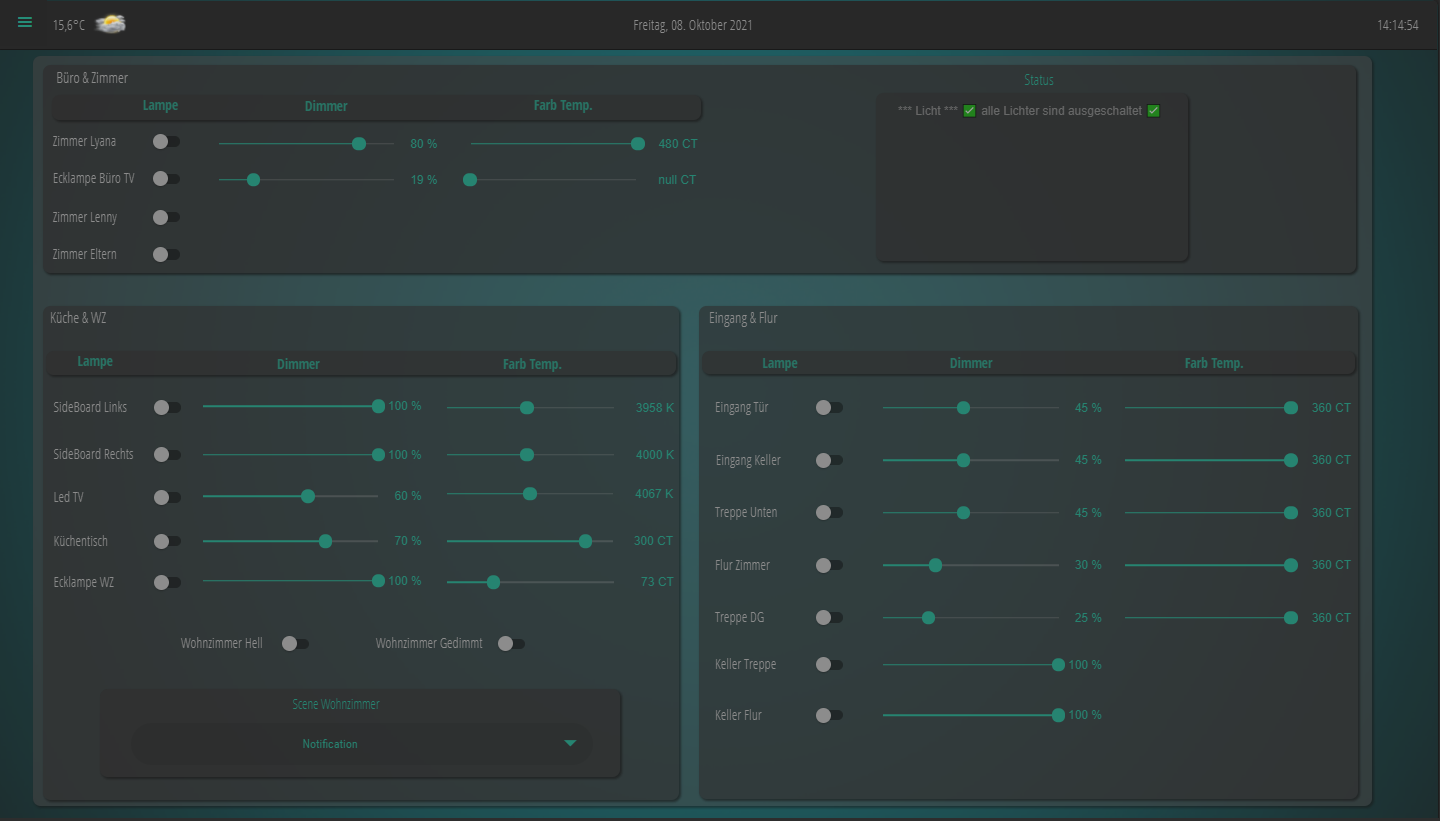Click the Zimmer Lyana color temperature slider handle
1440x821 pixels.
coord(638,144)
